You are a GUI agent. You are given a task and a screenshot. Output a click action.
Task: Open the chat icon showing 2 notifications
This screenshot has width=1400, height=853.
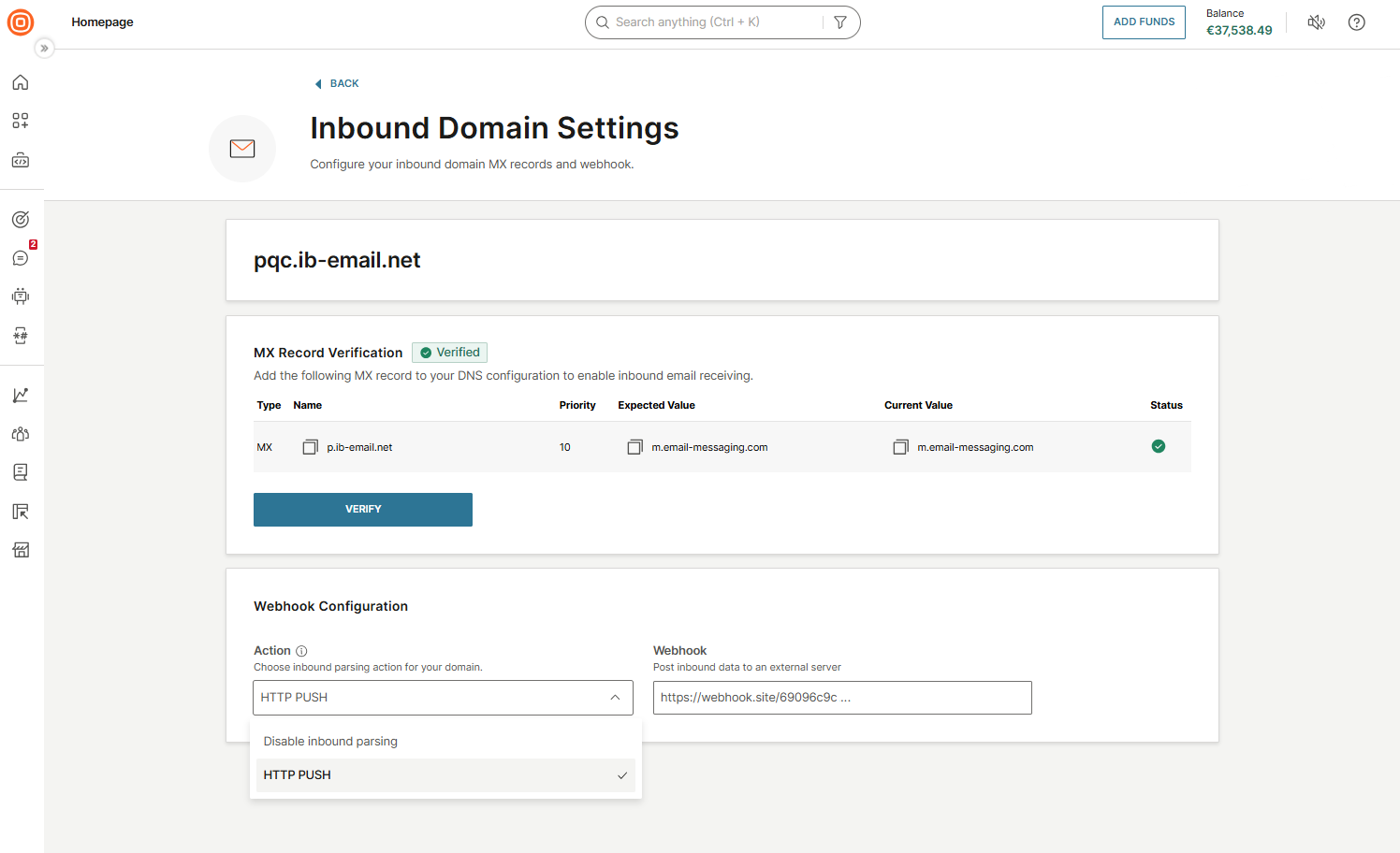[x=21, y=257]
